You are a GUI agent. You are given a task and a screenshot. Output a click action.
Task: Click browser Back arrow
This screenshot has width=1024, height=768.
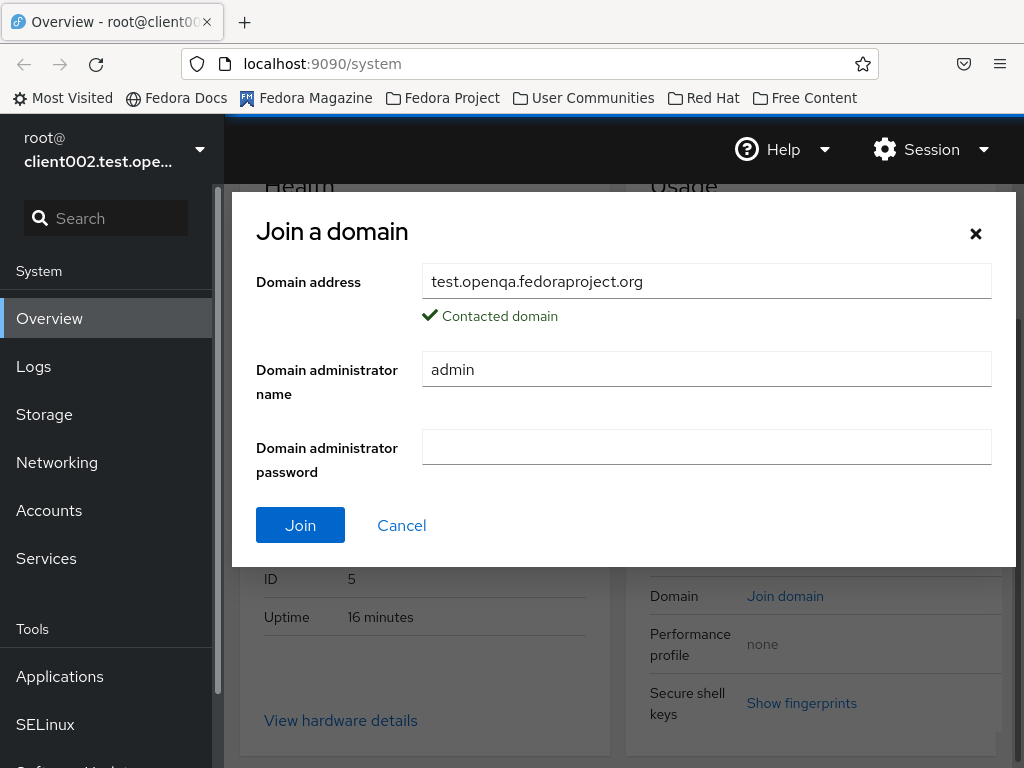(24, 64)
